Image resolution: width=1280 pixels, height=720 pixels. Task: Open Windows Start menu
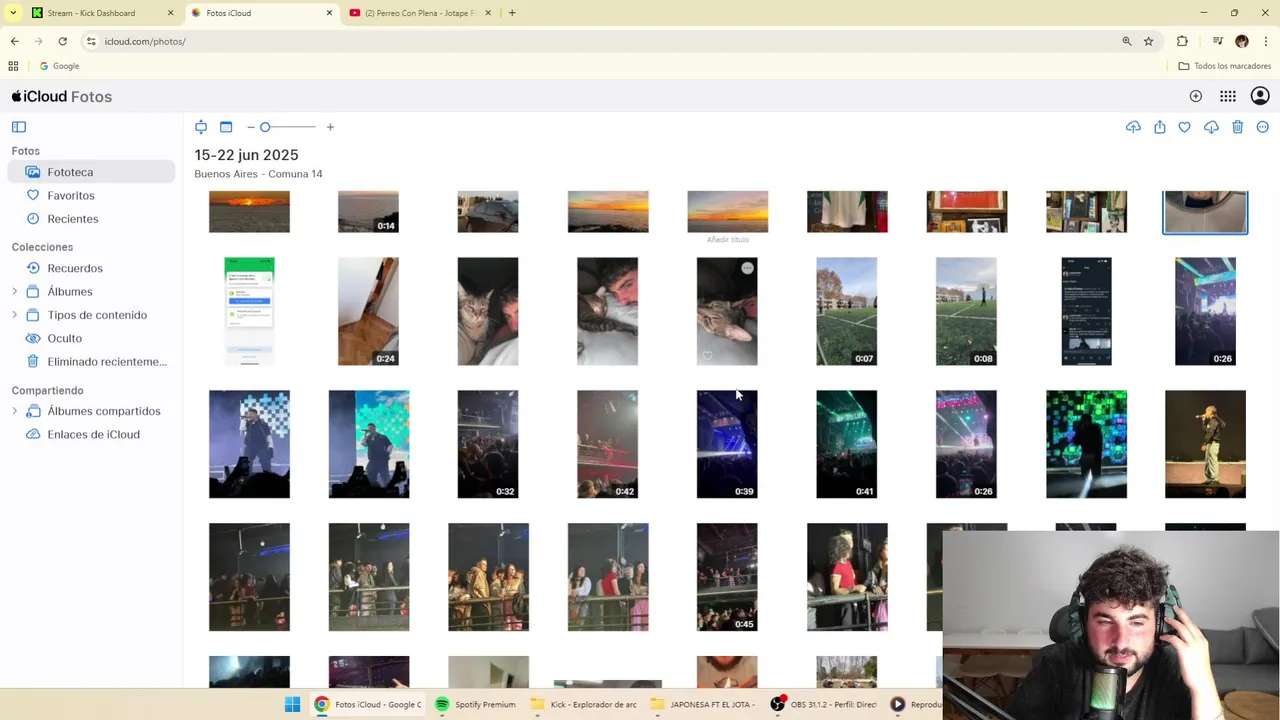point(292,704)
